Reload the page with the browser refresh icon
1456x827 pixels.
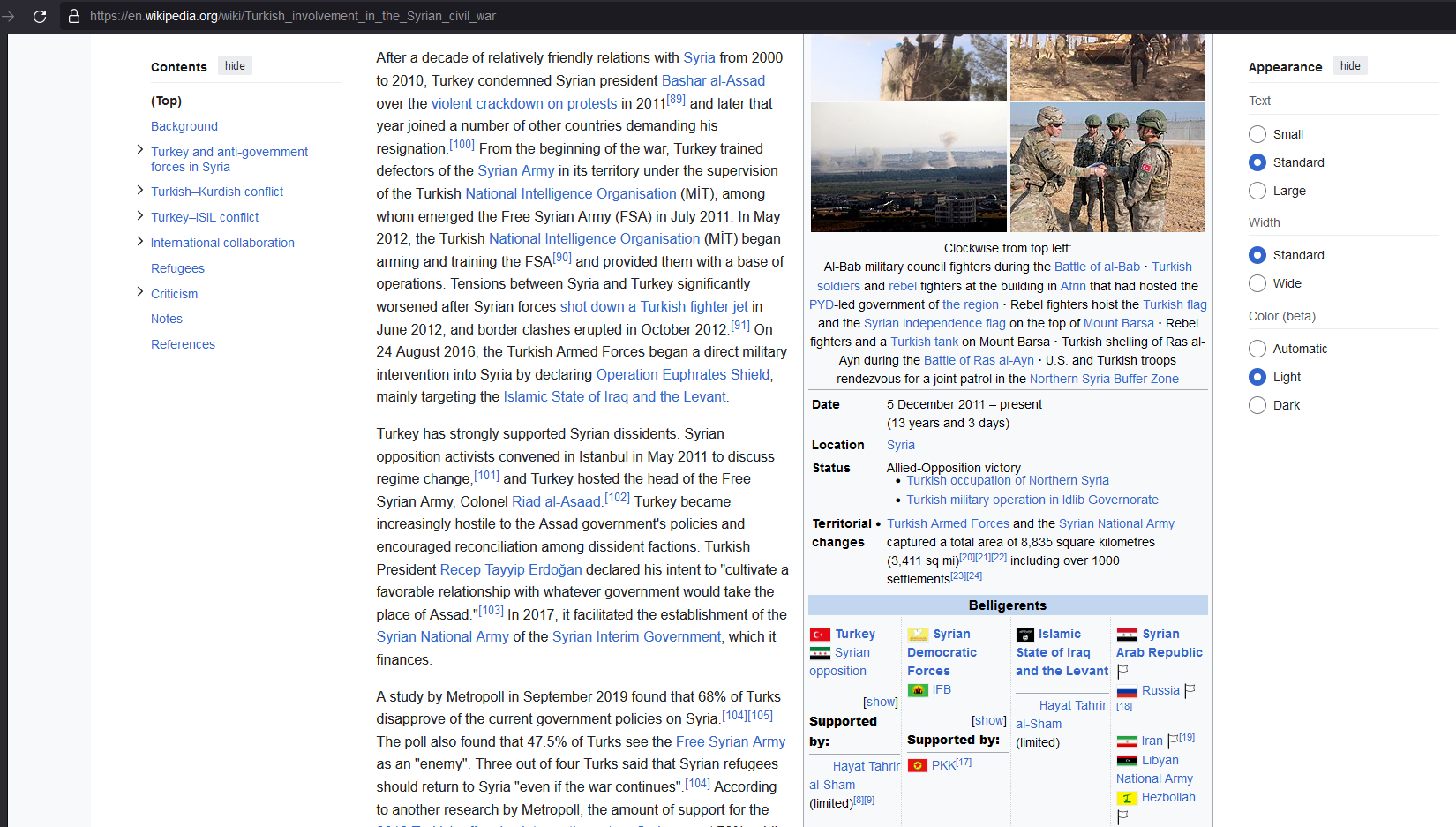[x=40, y=16]
